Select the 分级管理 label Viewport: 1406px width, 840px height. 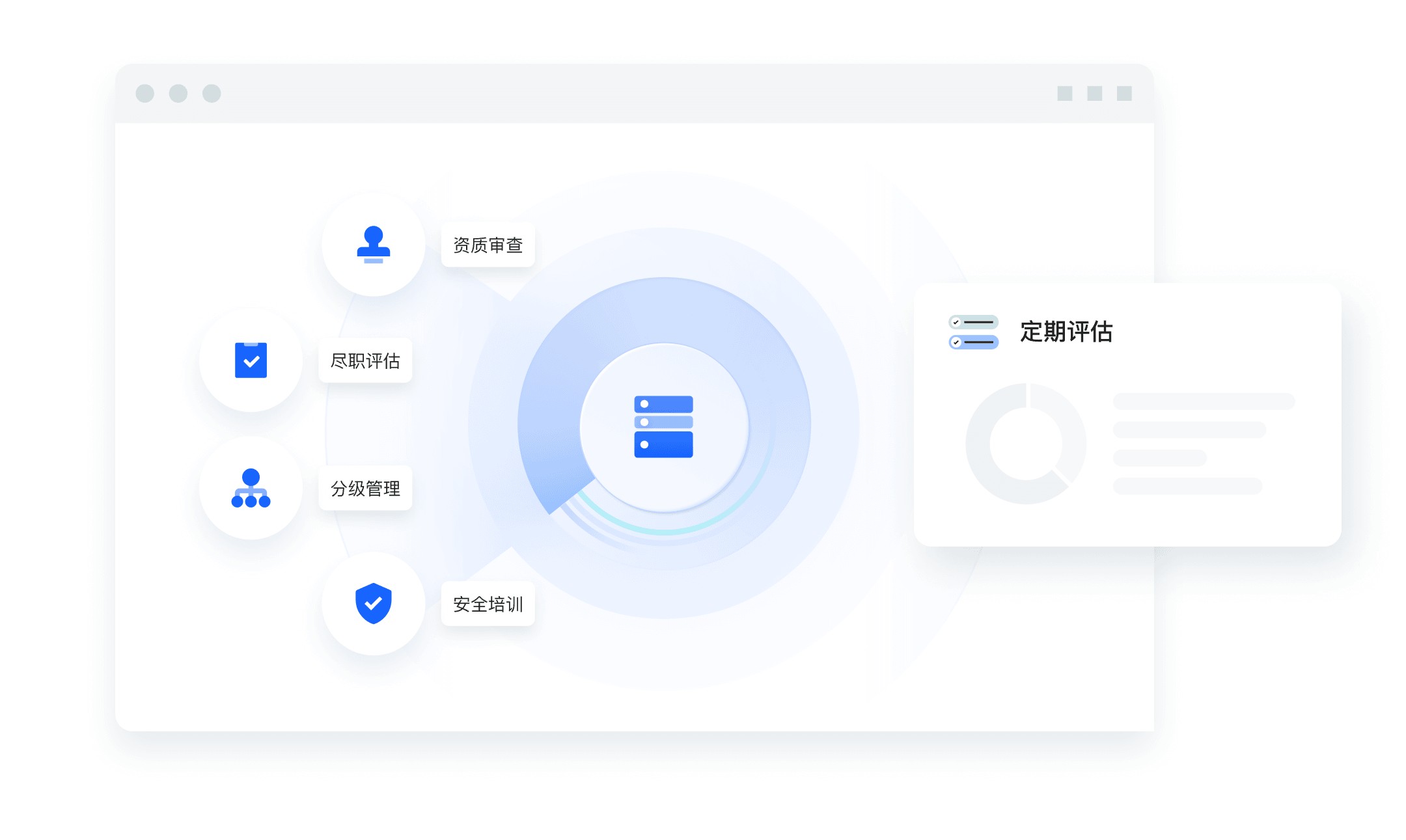click(x=365, y=488)
